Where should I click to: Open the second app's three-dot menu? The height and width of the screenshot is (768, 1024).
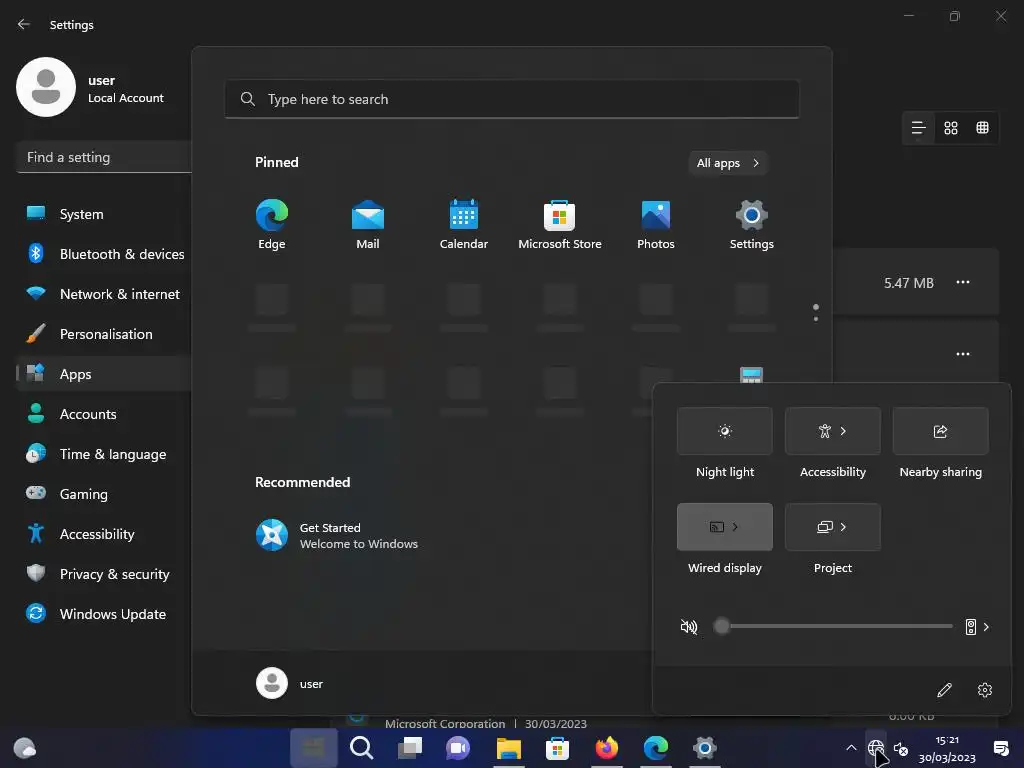[x=963, y=354]
